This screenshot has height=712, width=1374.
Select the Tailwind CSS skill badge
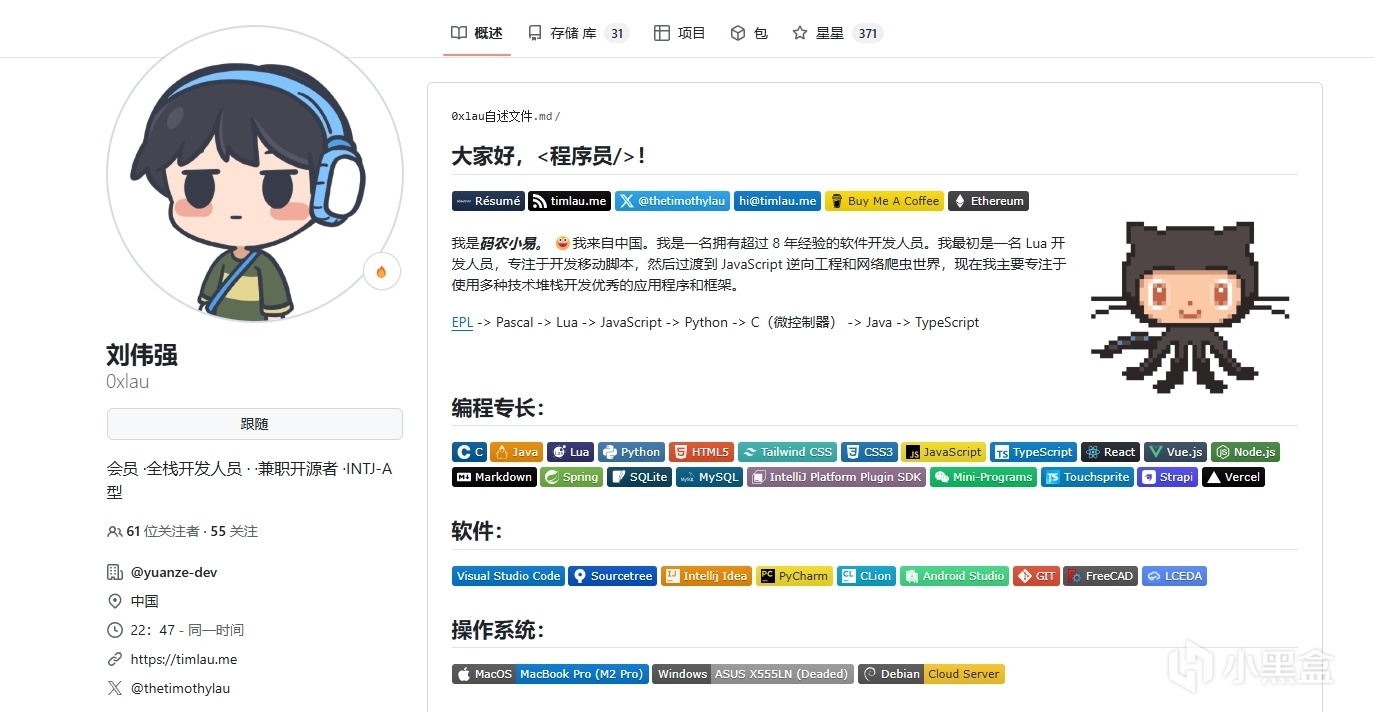click(x=787, y=451)
